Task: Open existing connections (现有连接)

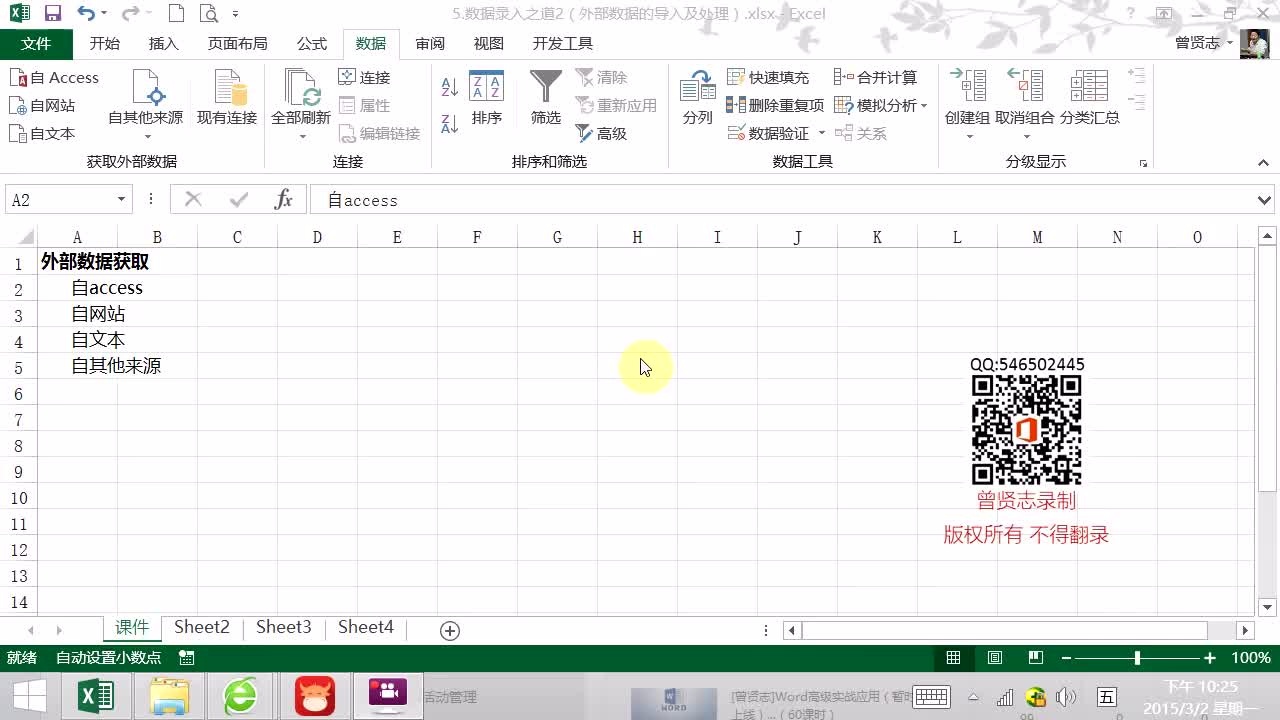Action: click(x=227, y=98)
